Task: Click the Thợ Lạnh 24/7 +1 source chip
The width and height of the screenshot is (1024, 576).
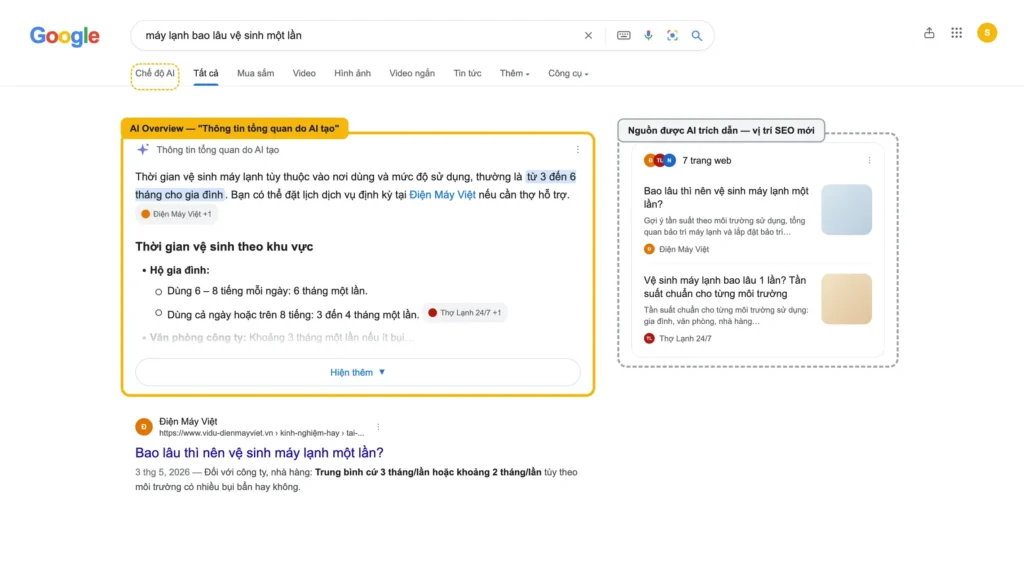Action: click(464, 313)
